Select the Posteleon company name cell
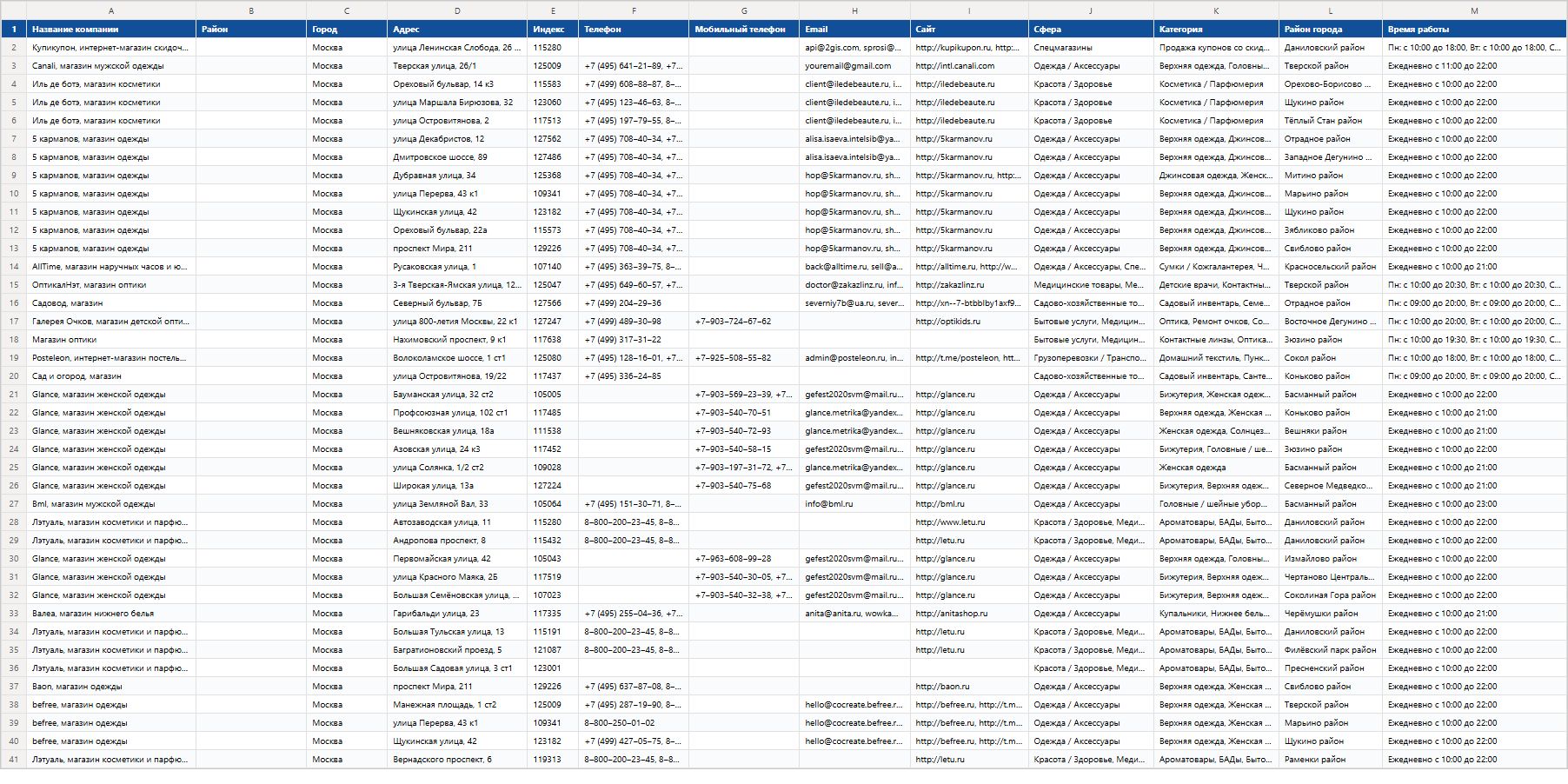 (111, 358)
